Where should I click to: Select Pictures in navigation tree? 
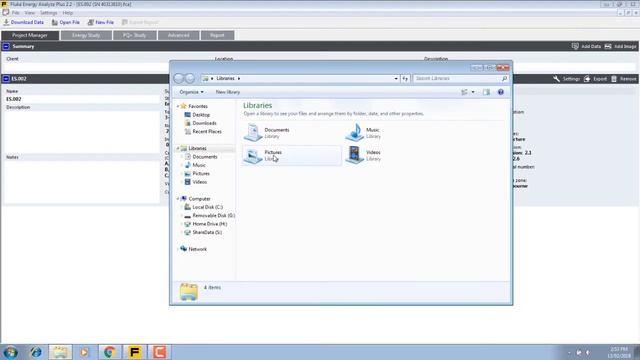point(197,174)
